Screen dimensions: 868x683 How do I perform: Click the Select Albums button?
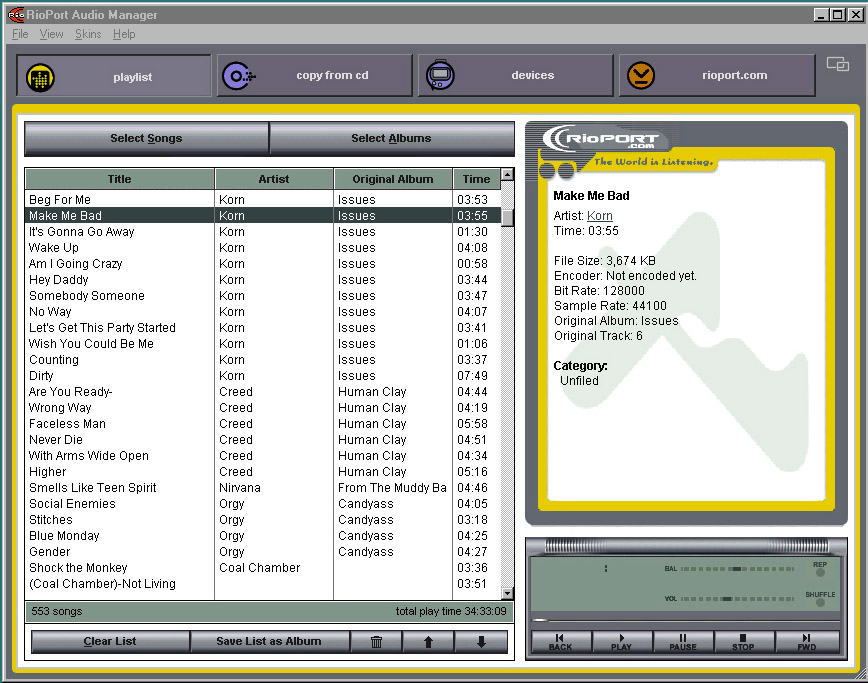(x=391, y=138)
